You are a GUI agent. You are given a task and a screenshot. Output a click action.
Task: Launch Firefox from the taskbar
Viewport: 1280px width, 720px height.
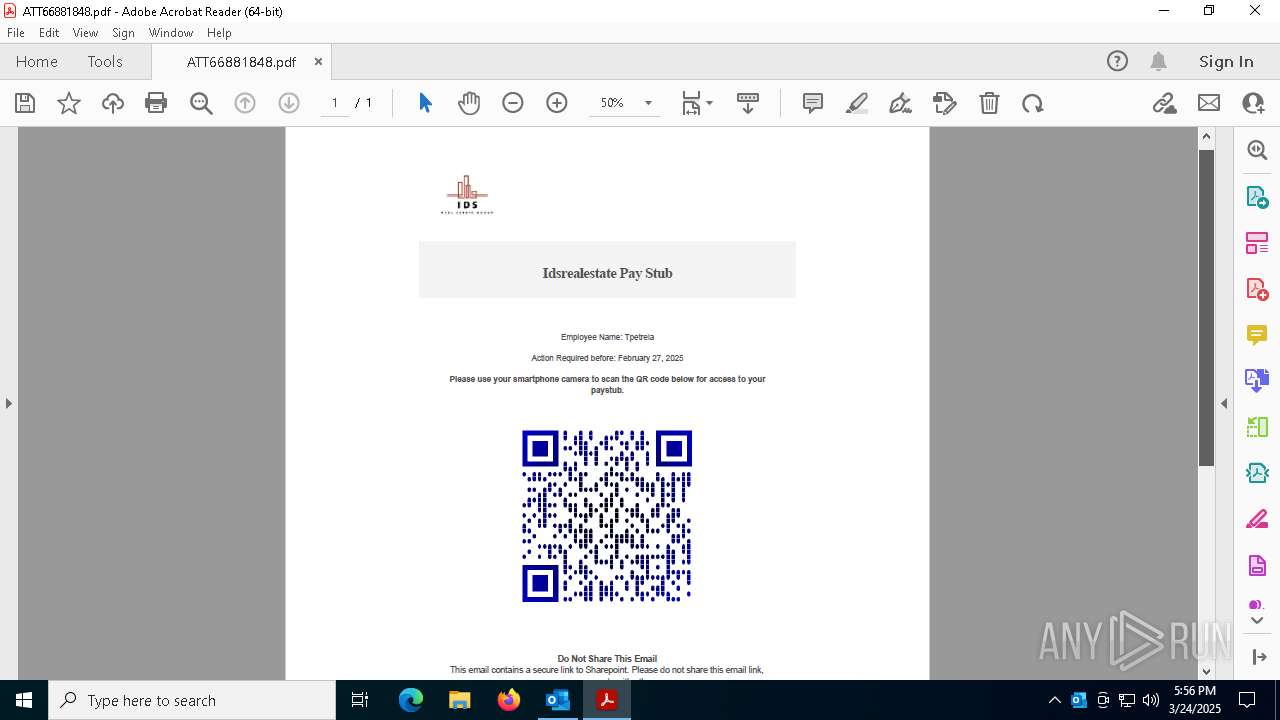[509, 700]
